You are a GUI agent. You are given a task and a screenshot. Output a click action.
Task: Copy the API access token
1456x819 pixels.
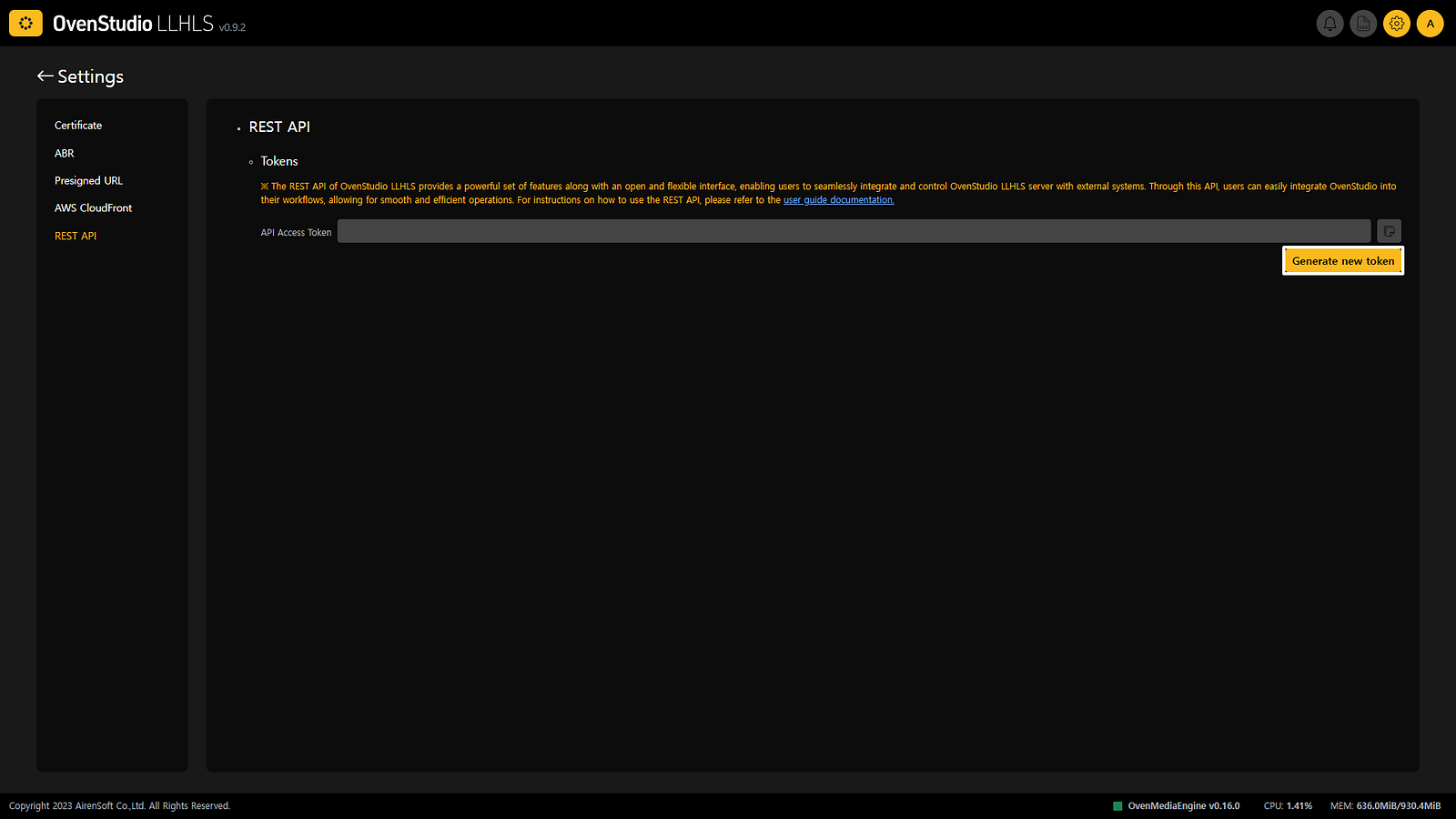pyautogui.click(x=1389, y=231)
